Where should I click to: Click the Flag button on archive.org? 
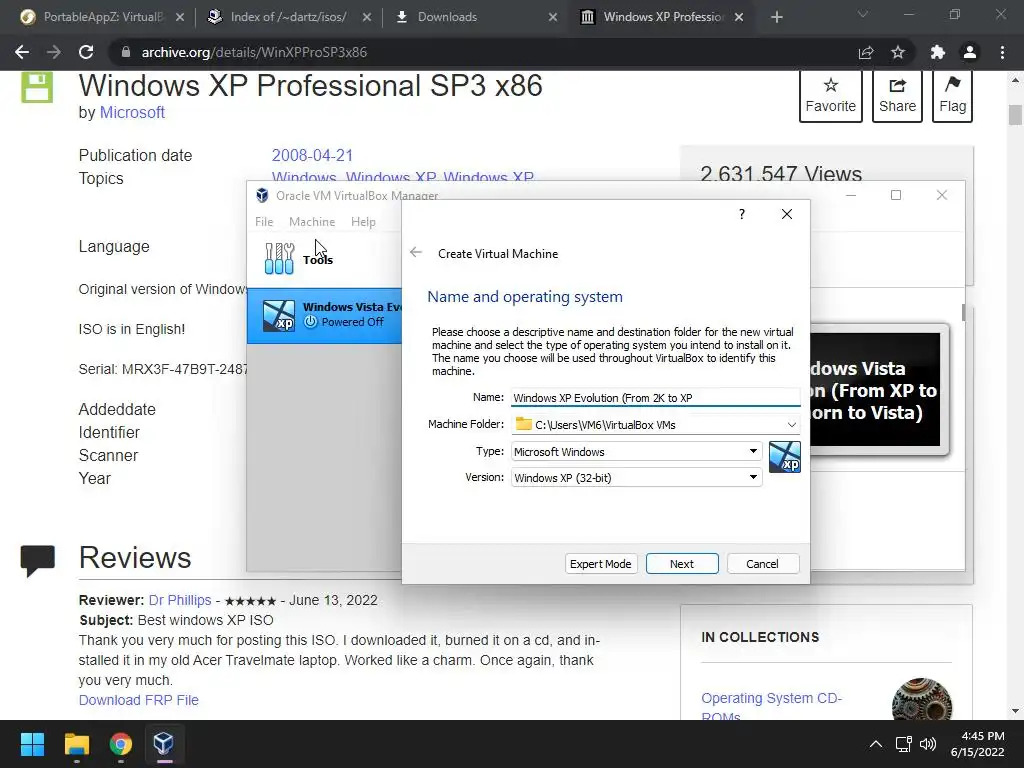pyautogui.click(x=953, y=96)
